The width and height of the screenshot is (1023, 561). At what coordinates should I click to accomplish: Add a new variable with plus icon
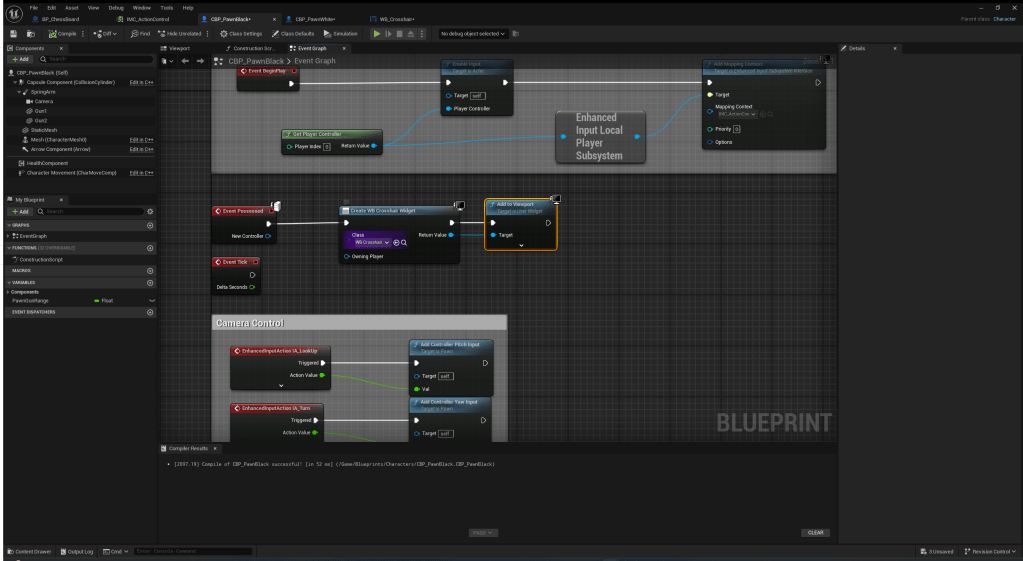(x=150, y=284)
